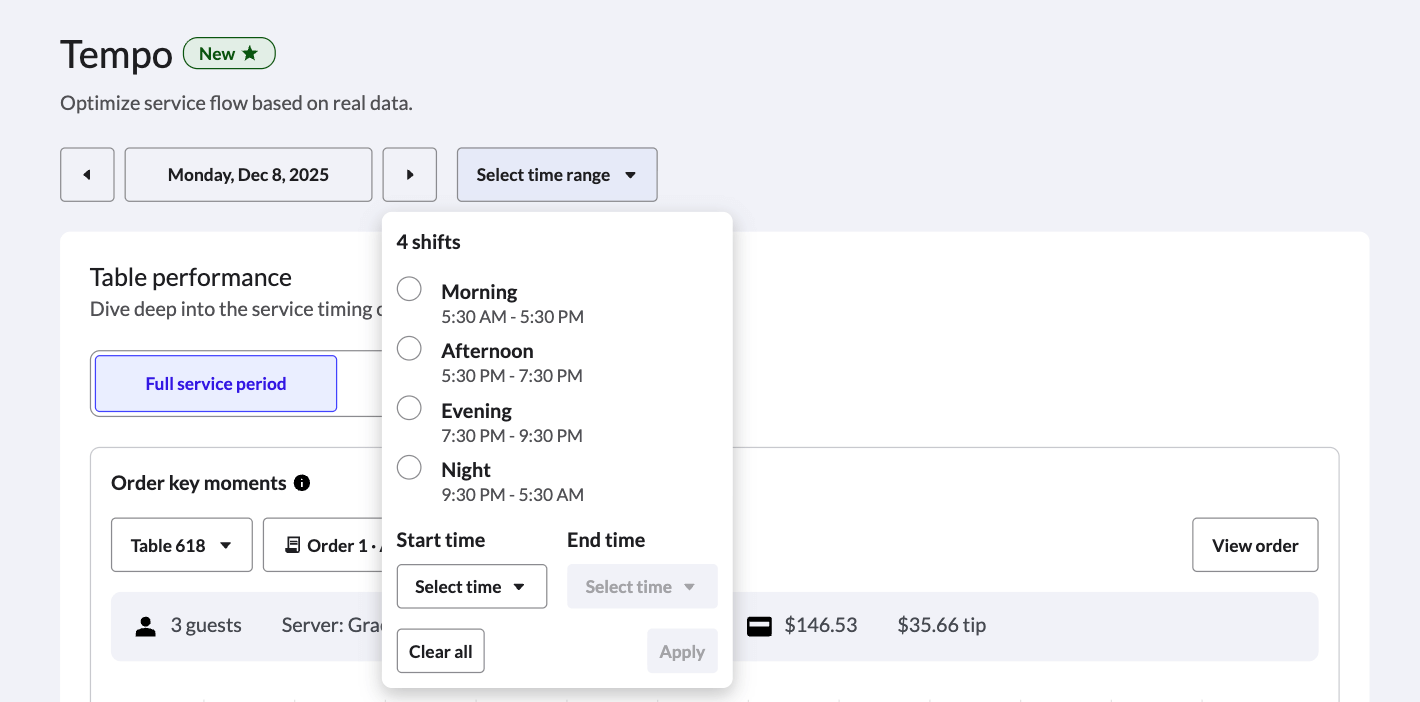Click the Order key moments info icon
The height and width of the screenshot is (702, 1420).
click(302, 483)
